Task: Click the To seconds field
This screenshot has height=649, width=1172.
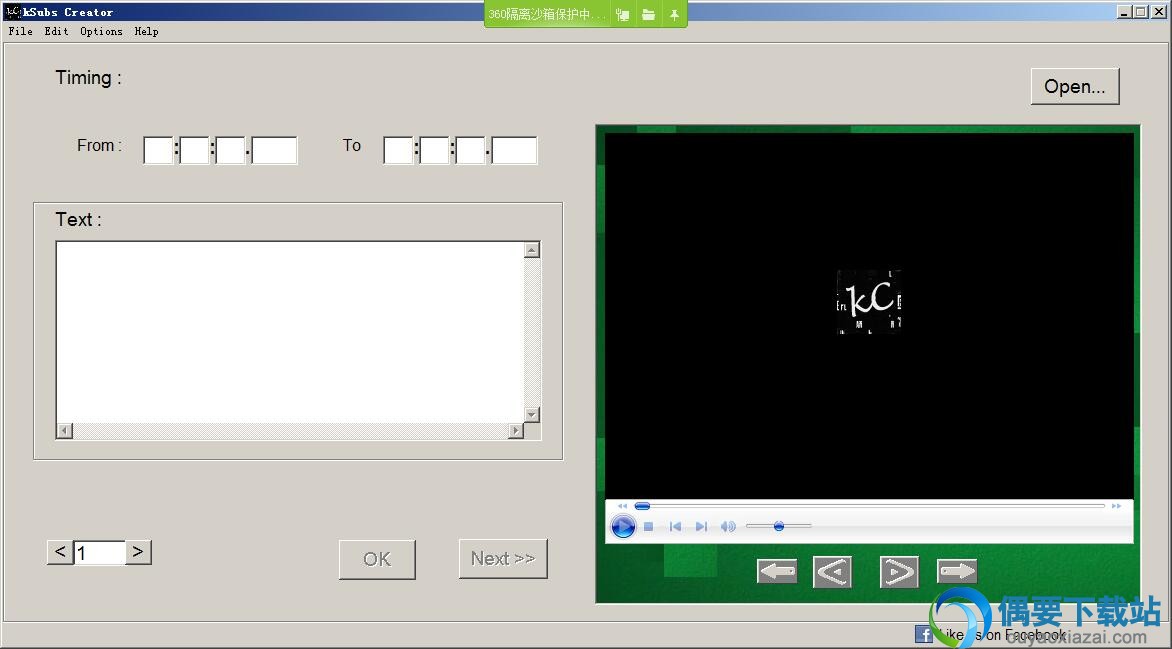Action: click(471, 150)
